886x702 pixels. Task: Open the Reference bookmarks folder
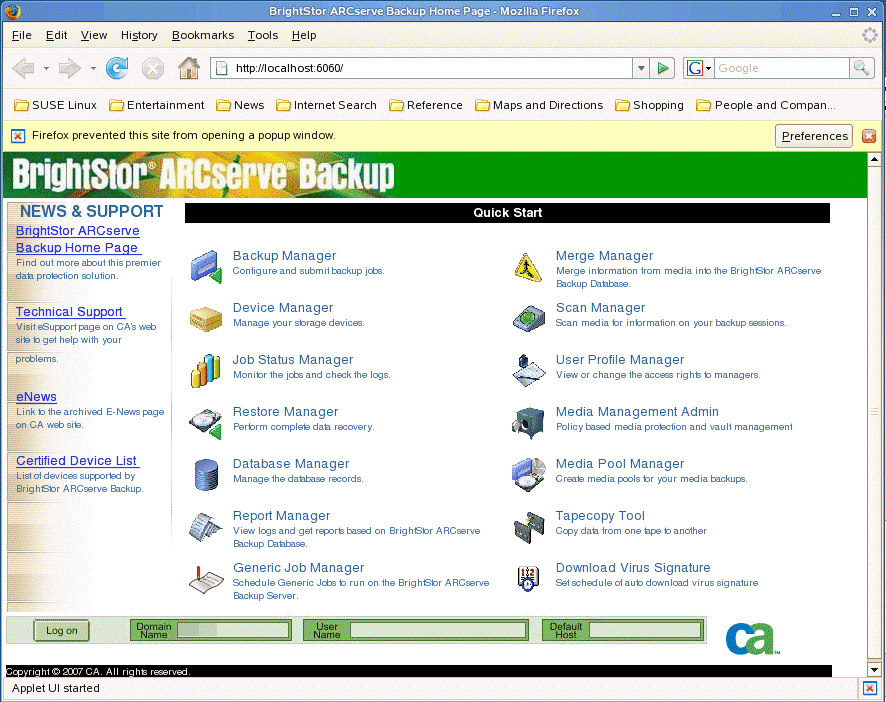(x=426, y=105)
